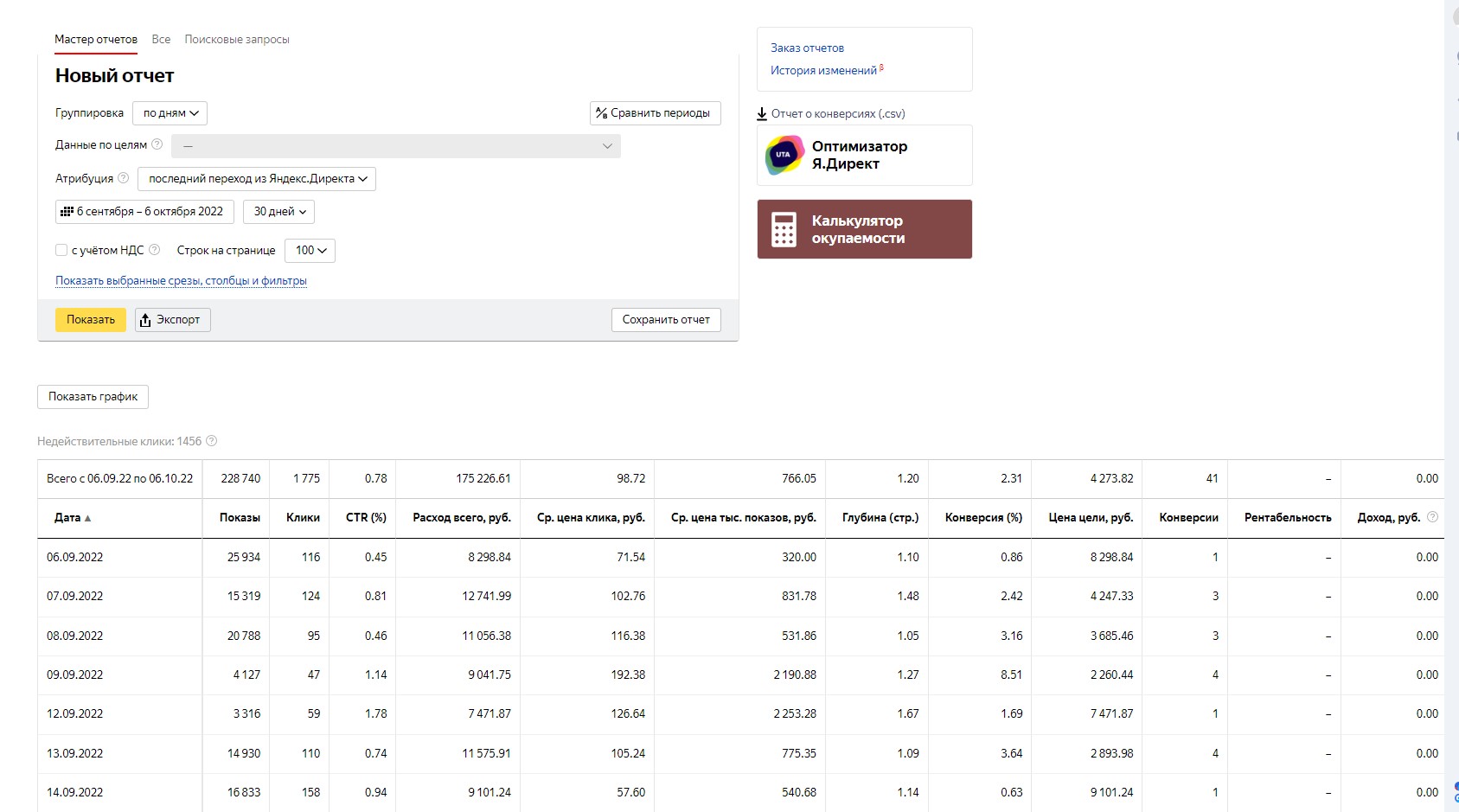
Task: Click the export icon next to Экспорт
Action: click(x=145, y=320)
